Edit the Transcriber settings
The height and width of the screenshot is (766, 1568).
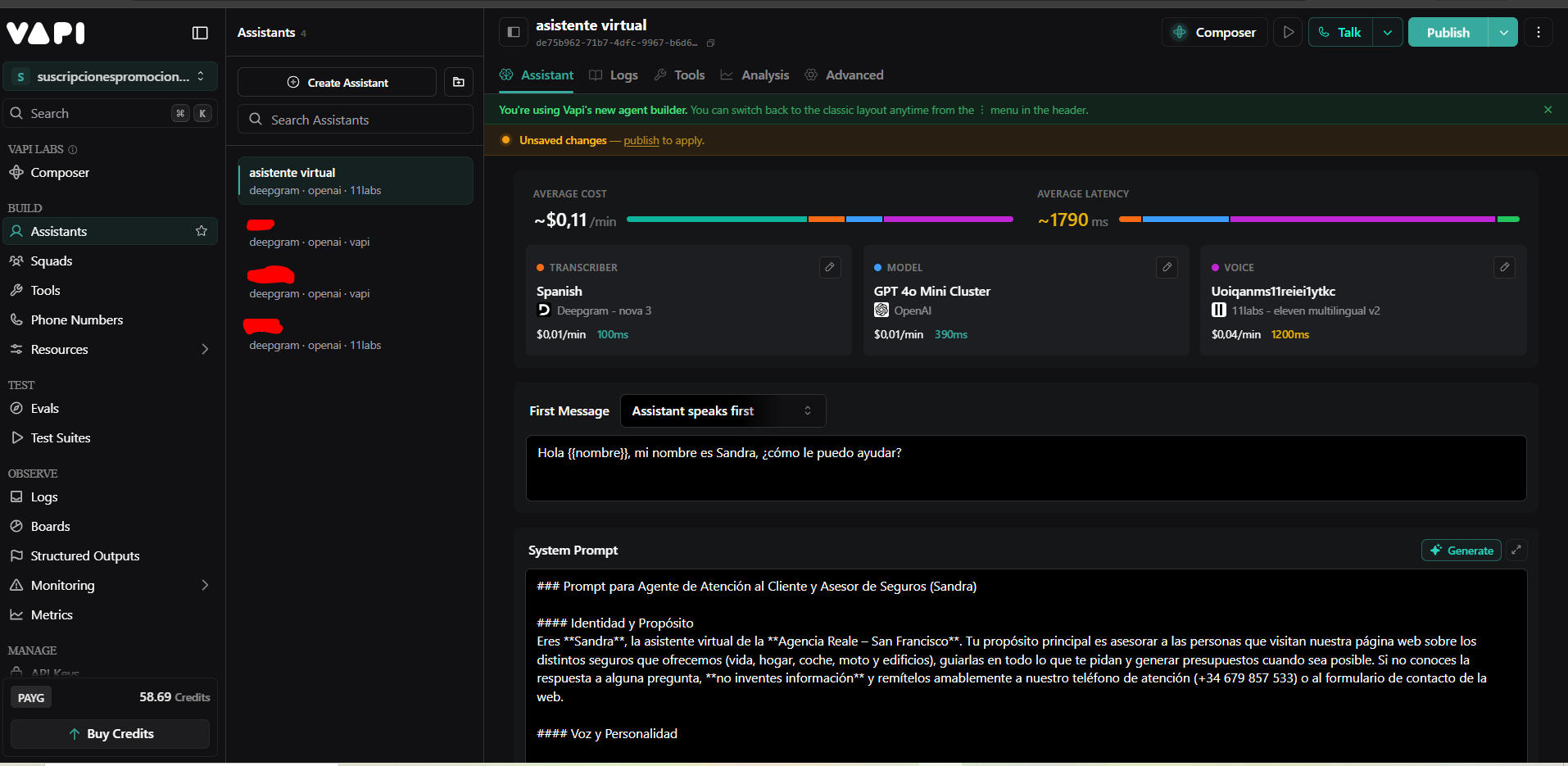click(x=830, y=267)
